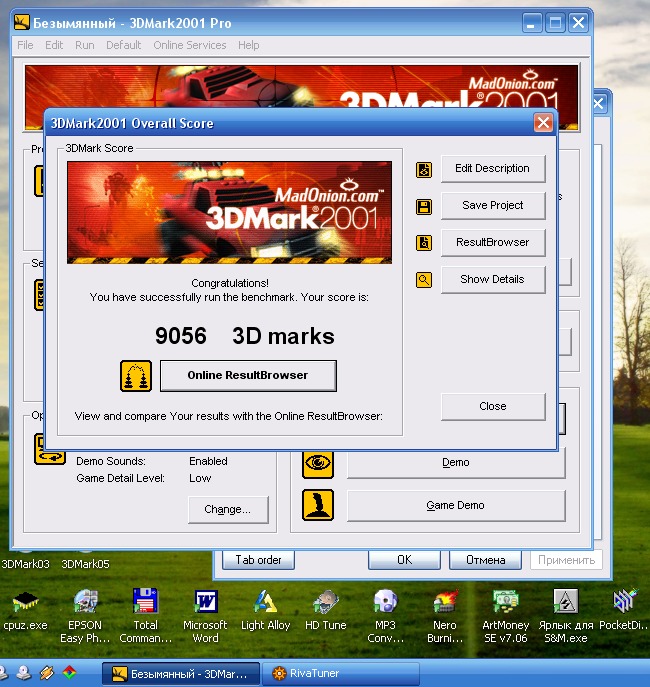Viewport: 650px width, 687px height.
Task: Click the ResultBrowser document icon
Action: (424, 243)
